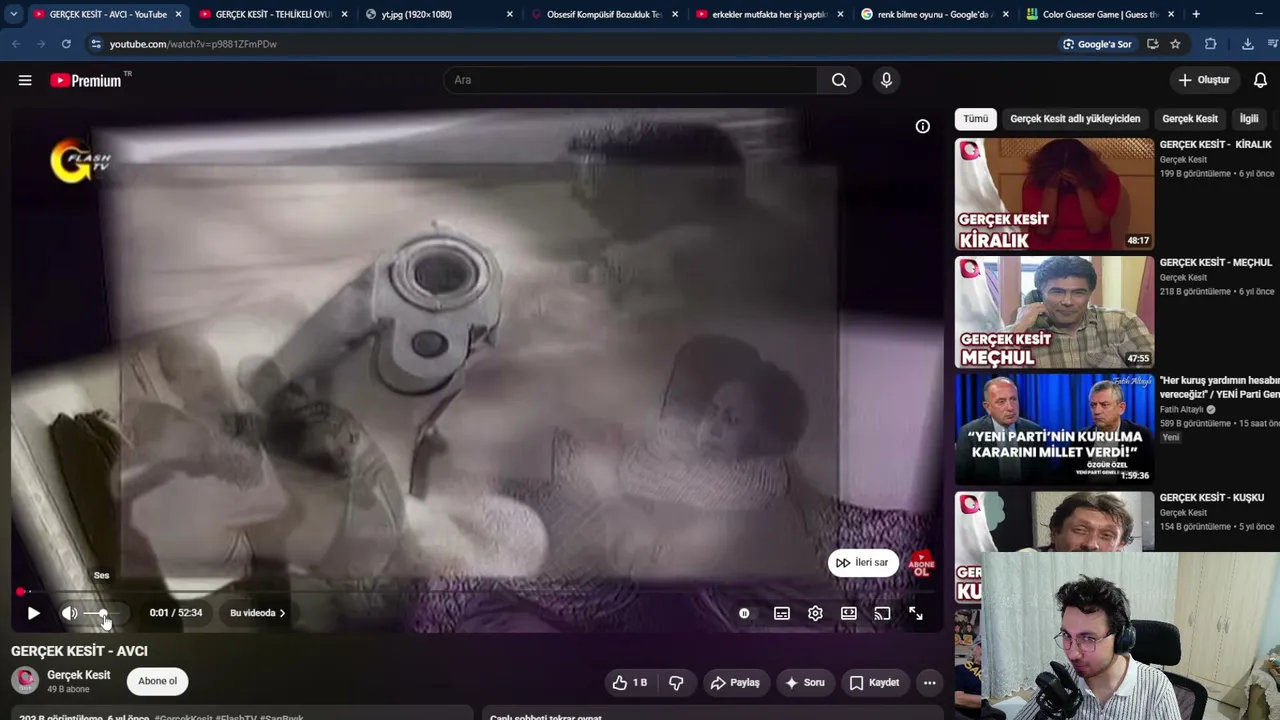Viewport: 1280px width, 720px height.
Task: Dislike the video
Action: [x=676, y=683]
